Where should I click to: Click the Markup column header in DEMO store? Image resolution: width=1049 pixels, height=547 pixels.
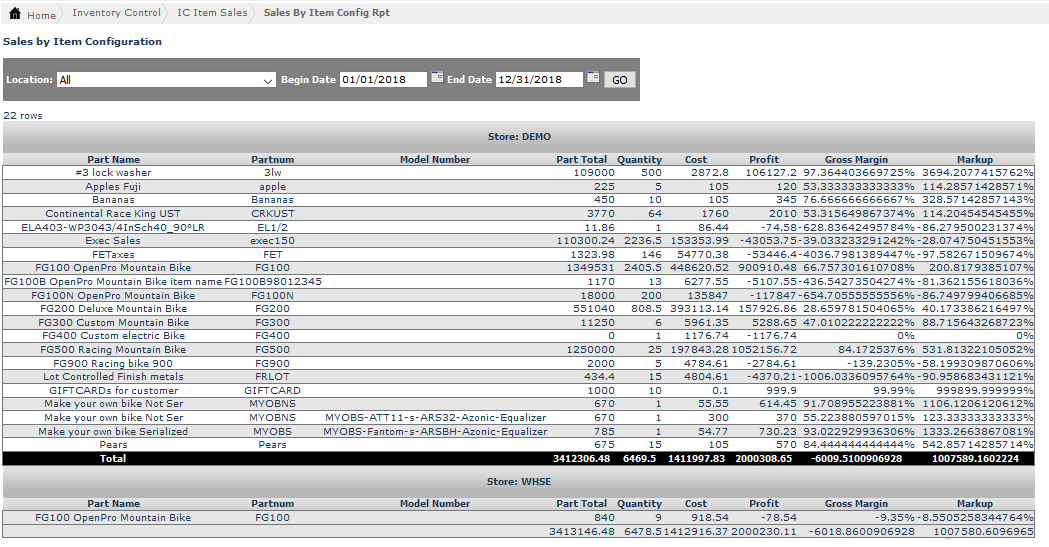click(x=974, y=160)
